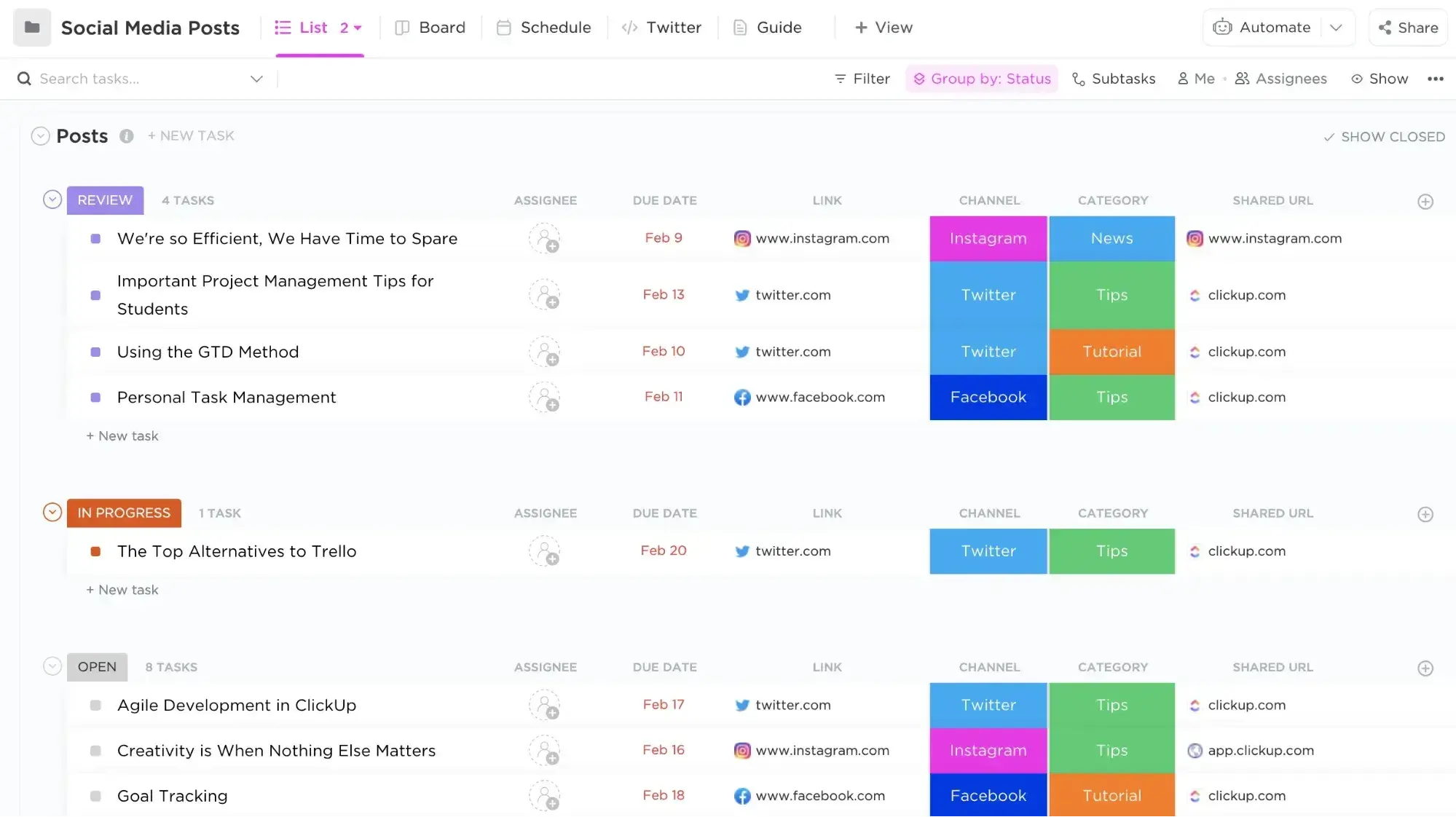Click the Instagram channel color swatch
Image resolution: width=1456 pixels, height=817 pixels.
(x=988, y=239)
